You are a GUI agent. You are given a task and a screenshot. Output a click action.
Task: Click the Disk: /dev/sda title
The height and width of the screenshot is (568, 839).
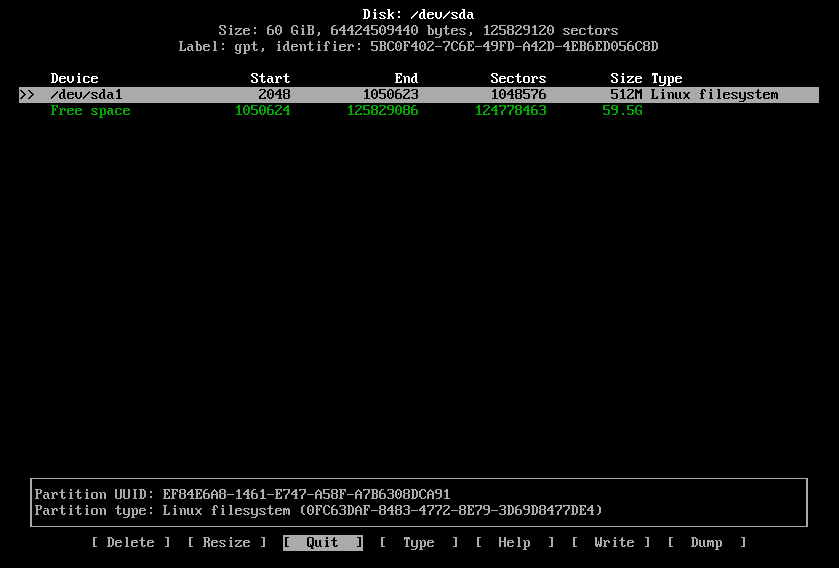click(418, 14)
